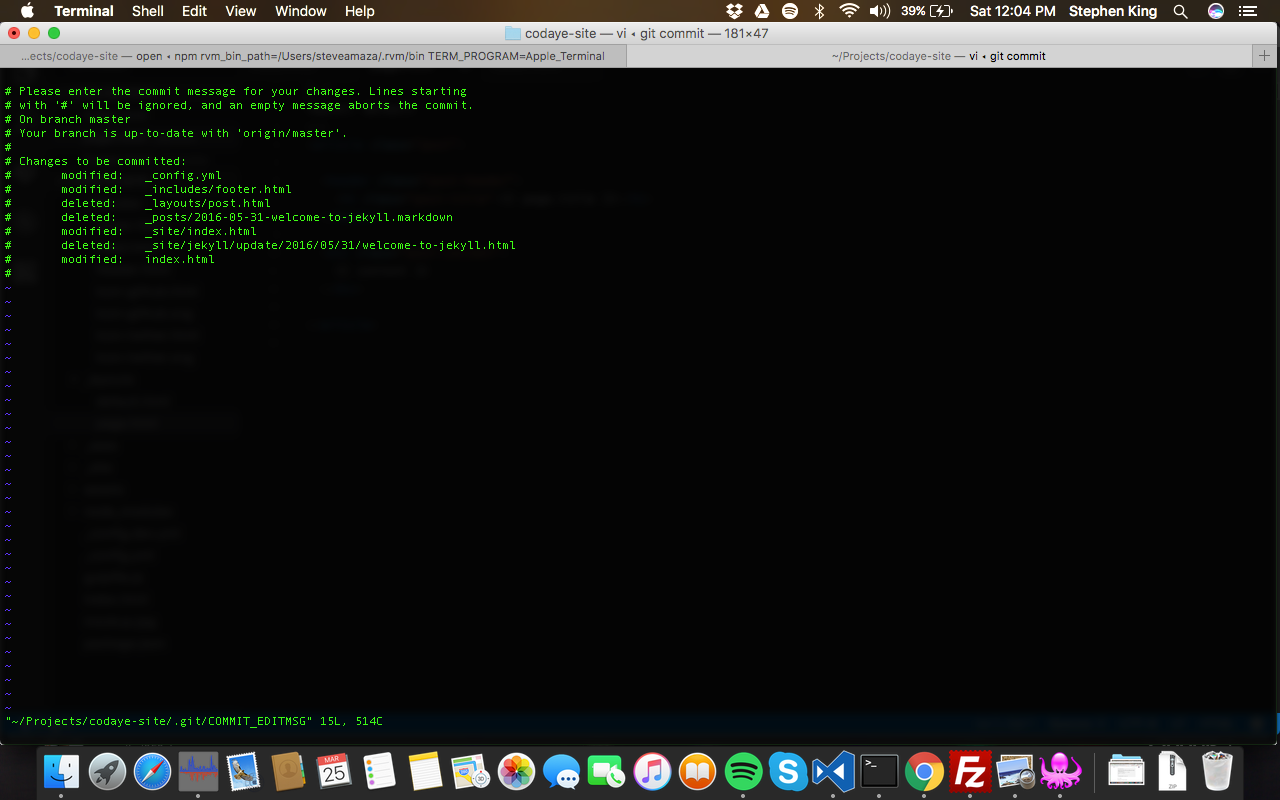Activate Siri from the menu bar
This screenshot has height=800, width=1280.
pyautogui.click(x=1214, y=12)
